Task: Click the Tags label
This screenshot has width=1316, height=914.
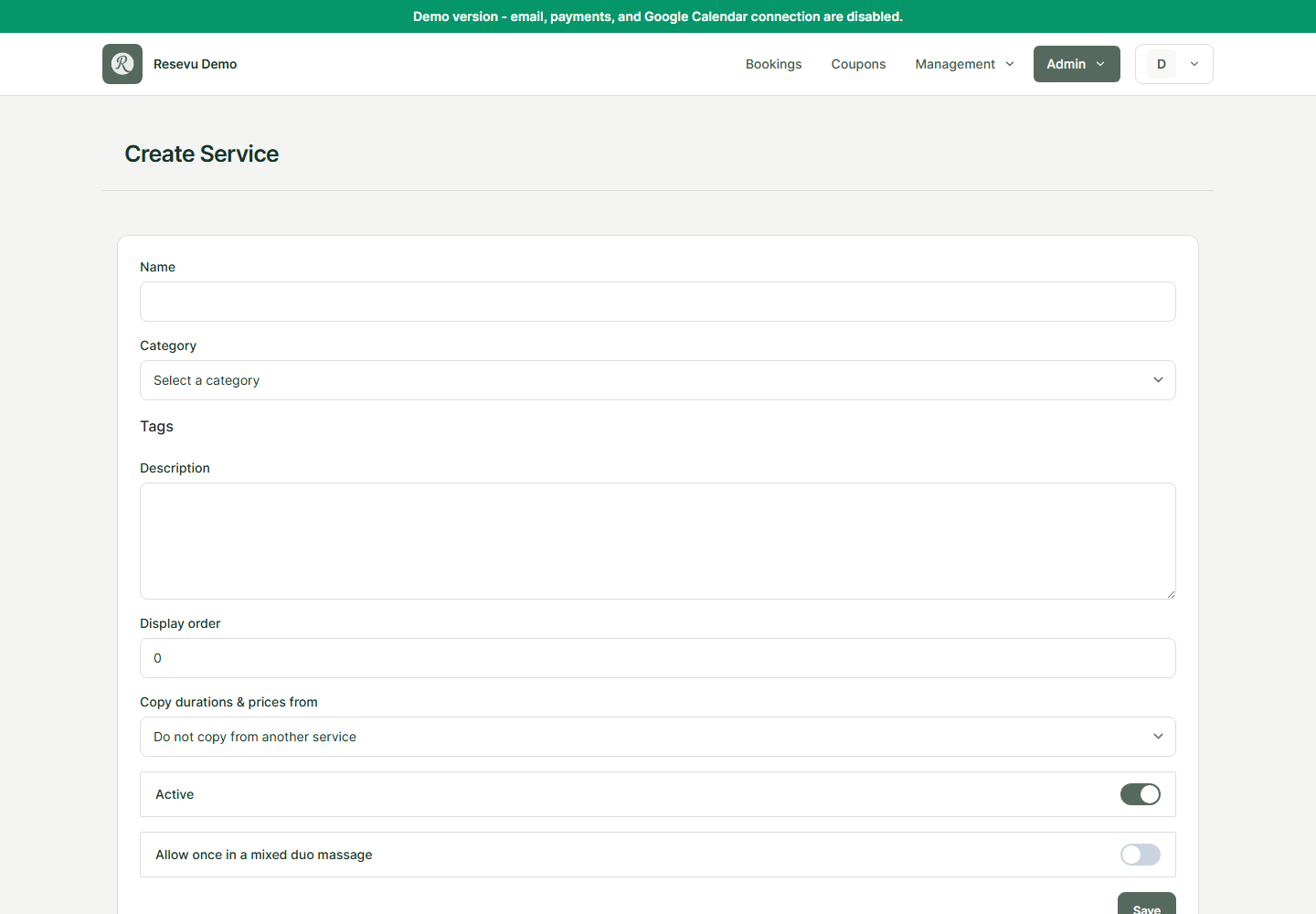Action: [x=156, y=426]
